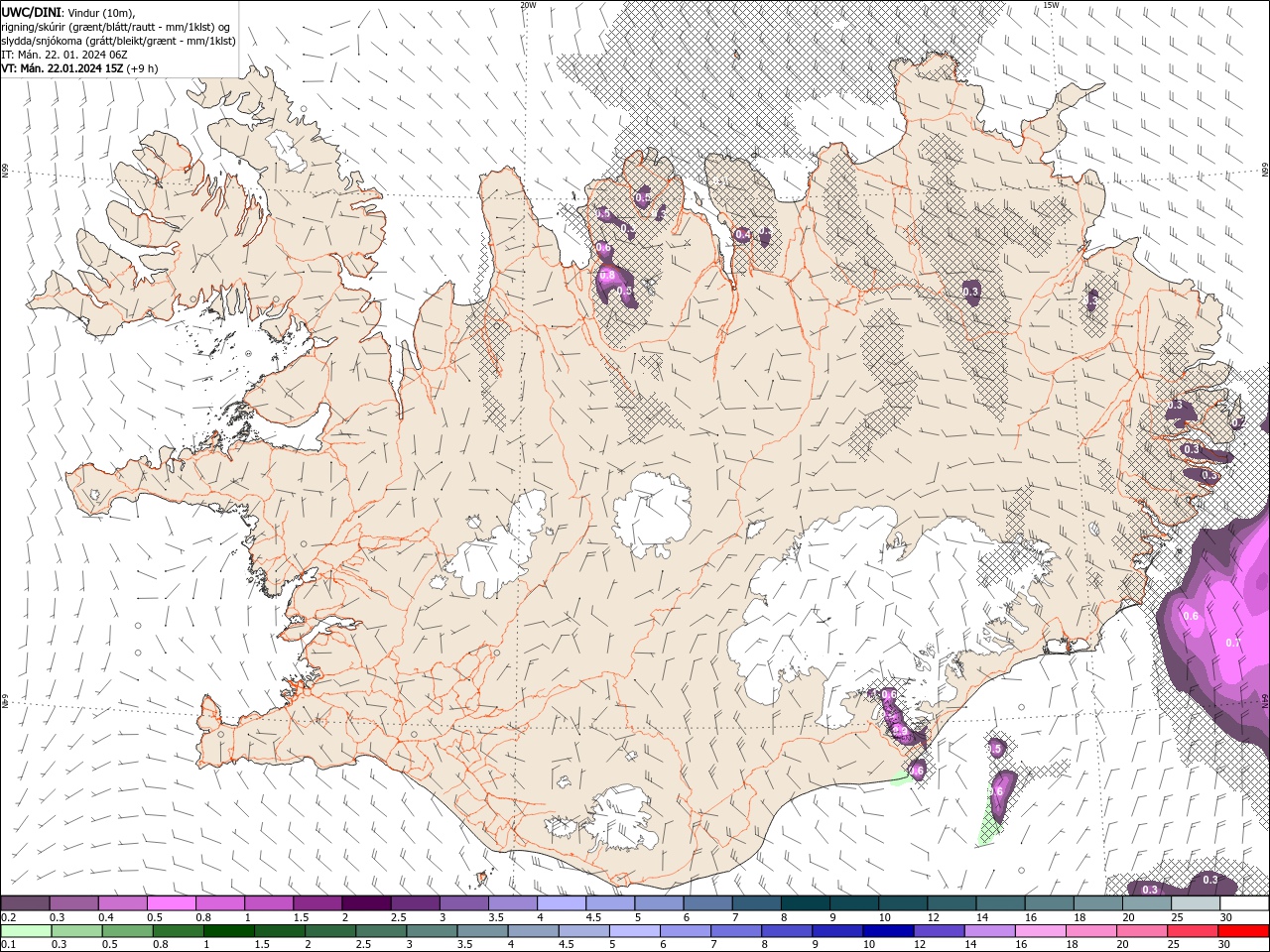The height and width of the screenshot is (952, 1270).
Task: Click navy blue rain-scale swatch starting at 10
Action: pyautogui.click(x=888, y=931)
